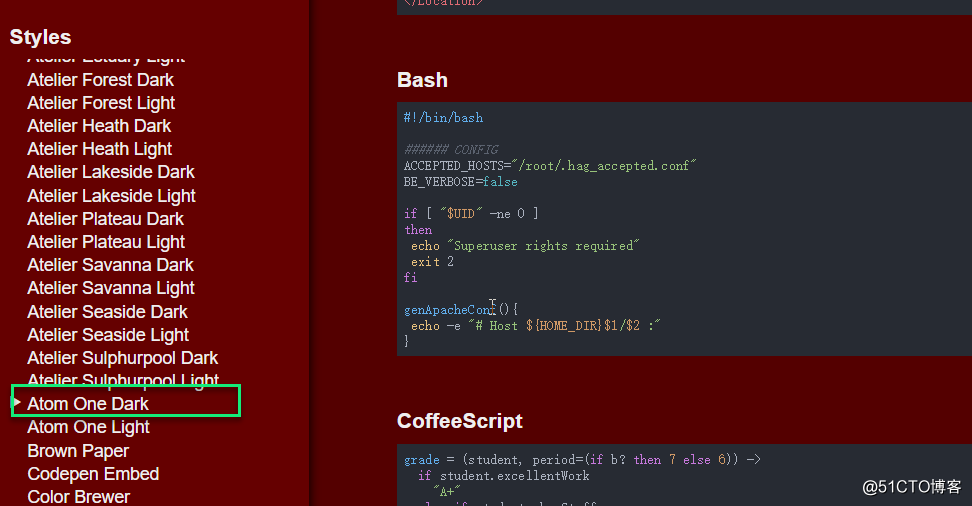Click the echo "Superuser rights required" line

point(524,246)
